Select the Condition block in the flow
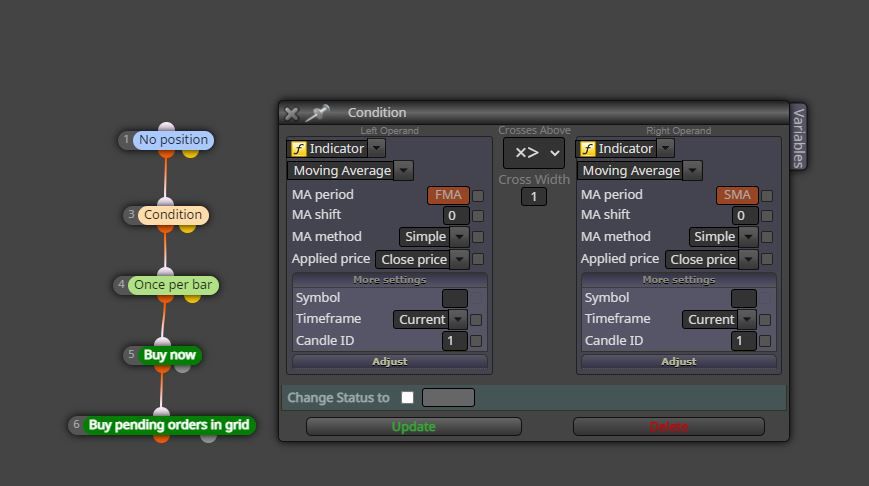Image resolution: width=869 pixels, height=486 pixels. (x=173, y=215)
